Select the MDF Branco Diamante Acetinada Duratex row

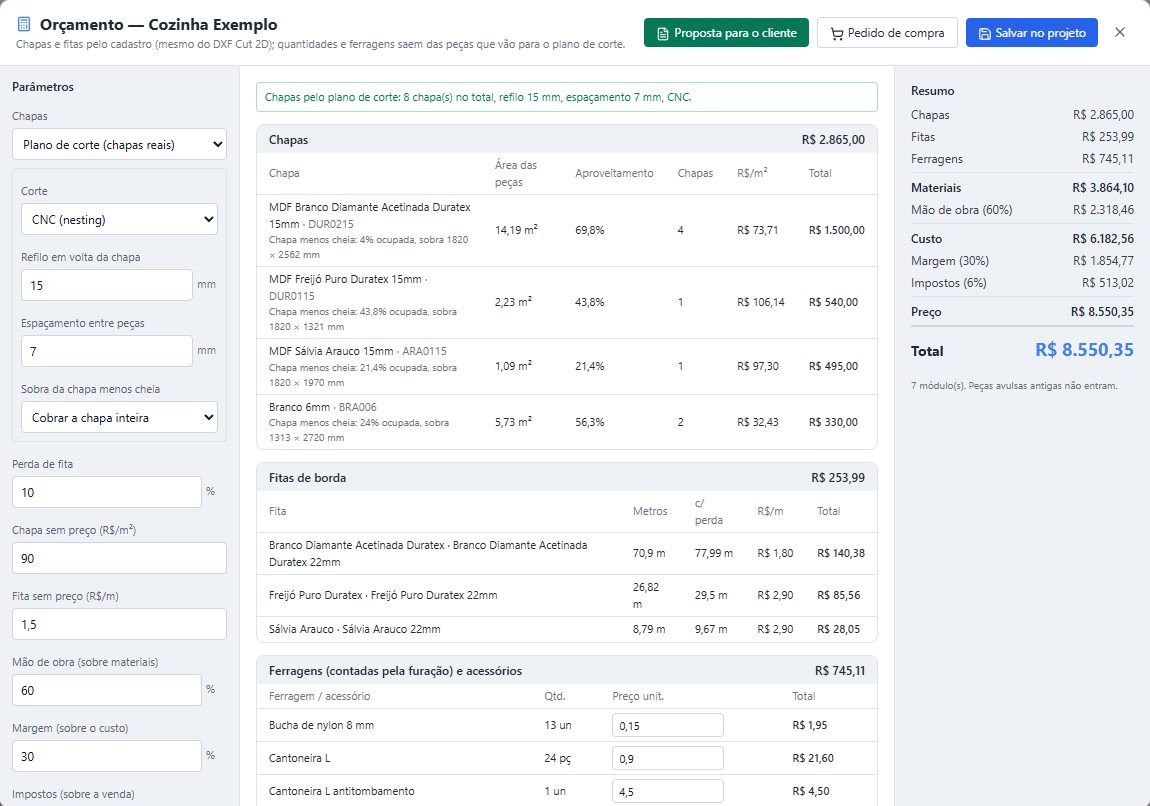[567, 230]
